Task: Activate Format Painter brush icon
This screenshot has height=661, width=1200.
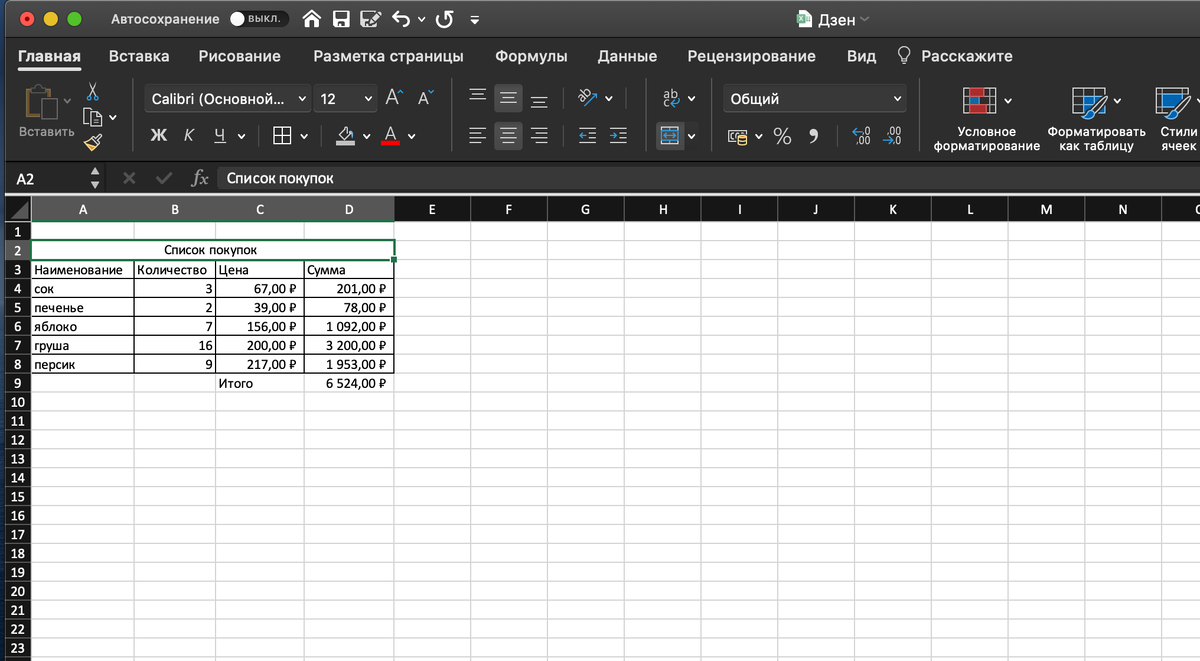Action: pyautogui.click(x=93, y=142)
